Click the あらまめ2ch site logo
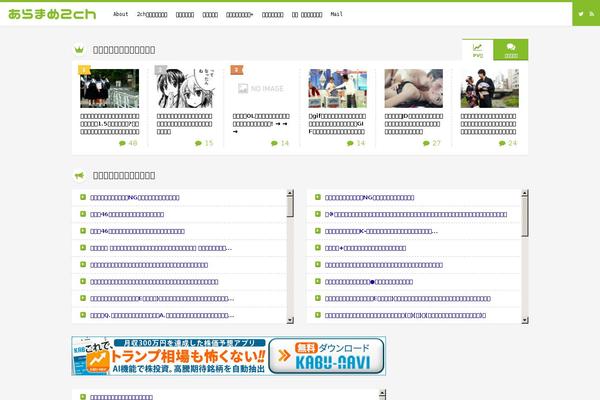 [52, 14]
